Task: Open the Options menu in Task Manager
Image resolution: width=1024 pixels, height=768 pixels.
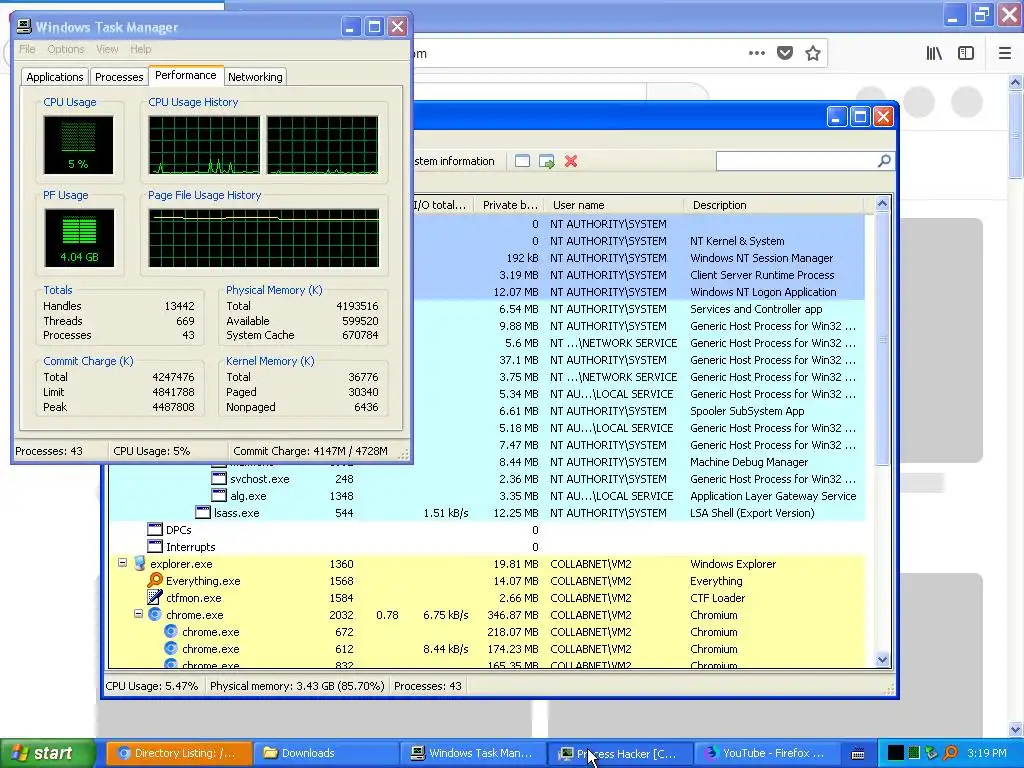Action: [x=65, y=49]
